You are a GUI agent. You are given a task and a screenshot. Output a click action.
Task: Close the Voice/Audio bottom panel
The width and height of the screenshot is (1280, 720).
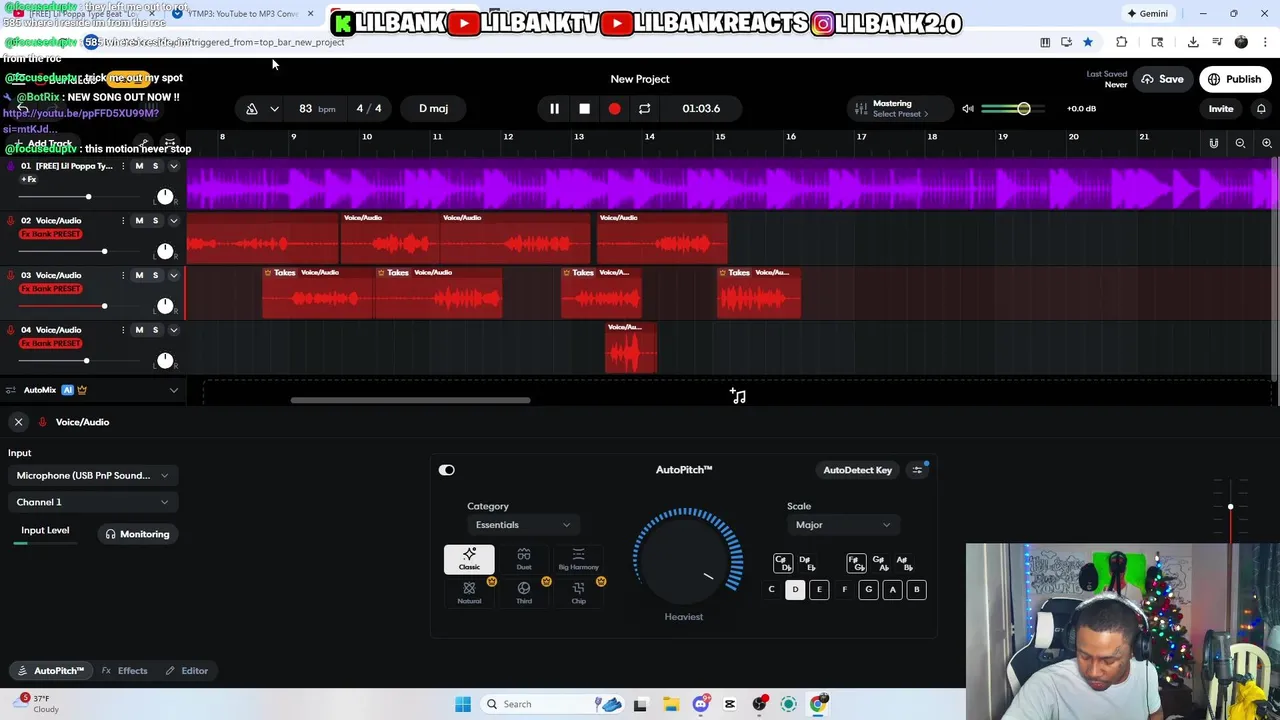click(18, 422)
